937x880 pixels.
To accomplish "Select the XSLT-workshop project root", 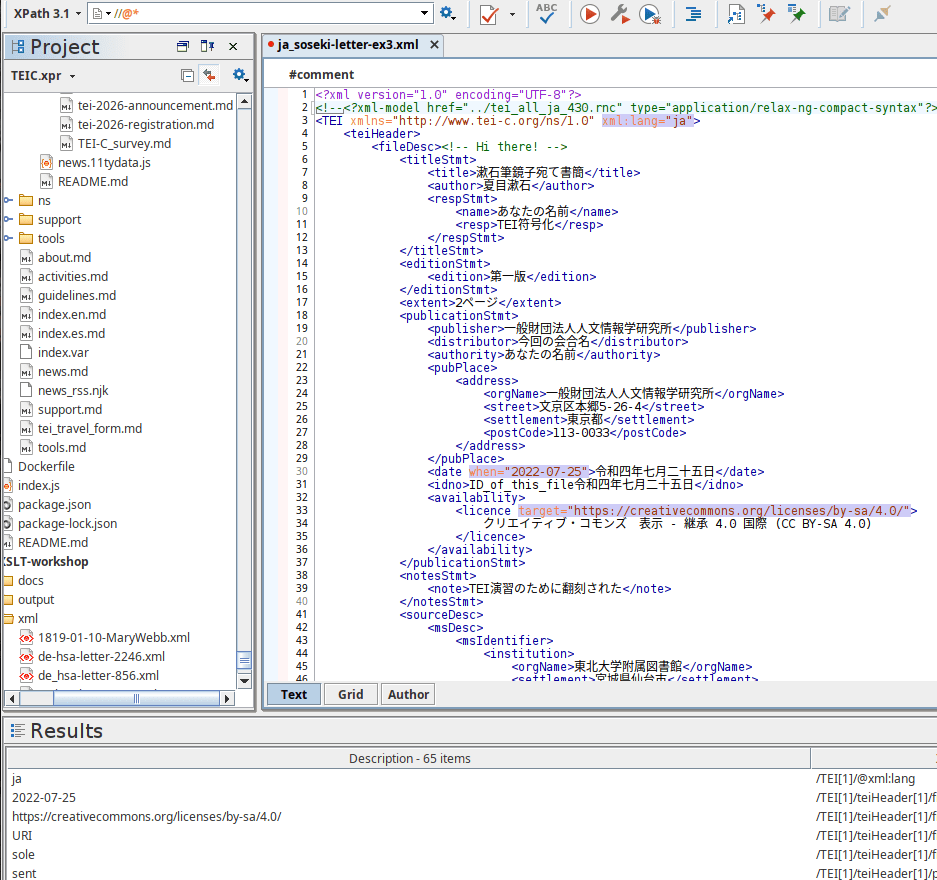I will (x=47, y=562).
